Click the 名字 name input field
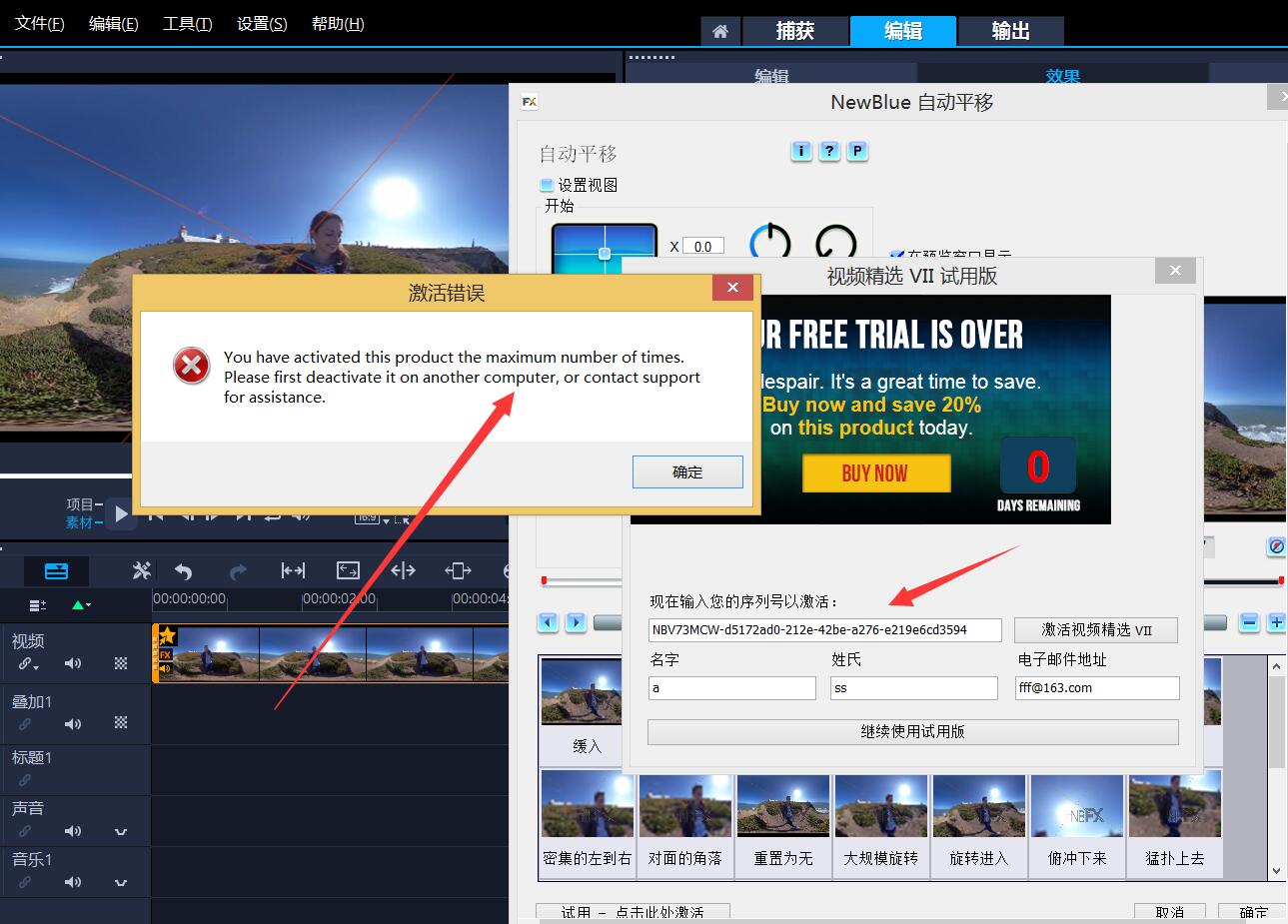The image size is (1288, 924). click(731, 687)
